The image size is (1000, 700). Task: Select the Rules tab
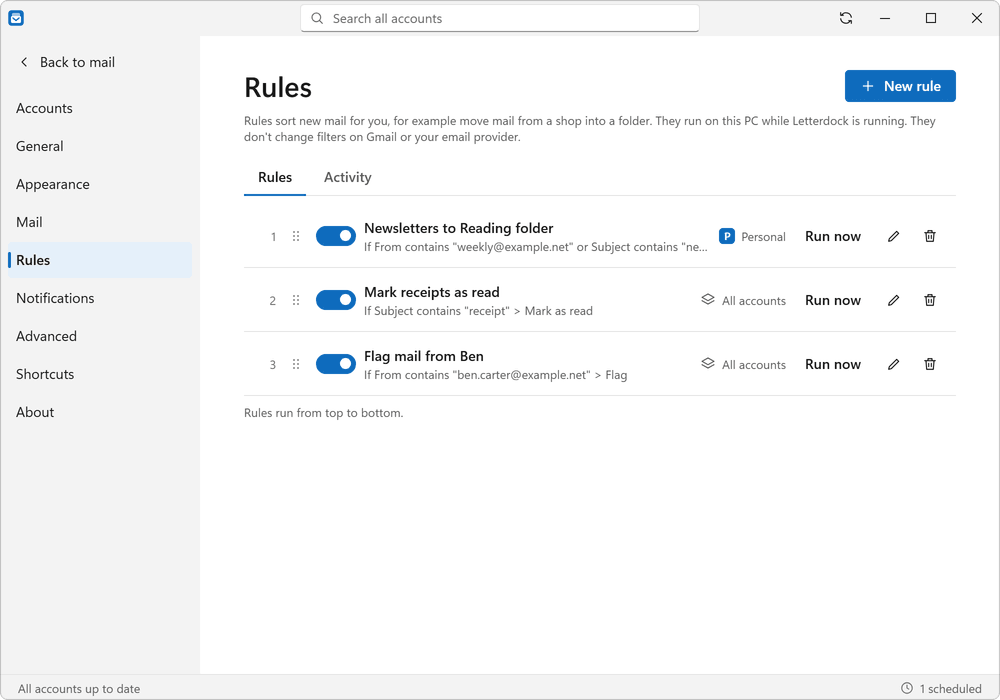pos(275,177)
